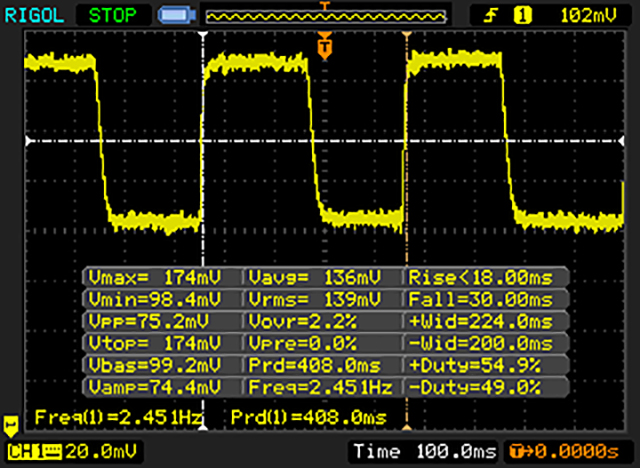This screenshot has width=640, height=468.
Task: Click the Freq=2.451Hz table measurement
Action: [x=320, y=386]
